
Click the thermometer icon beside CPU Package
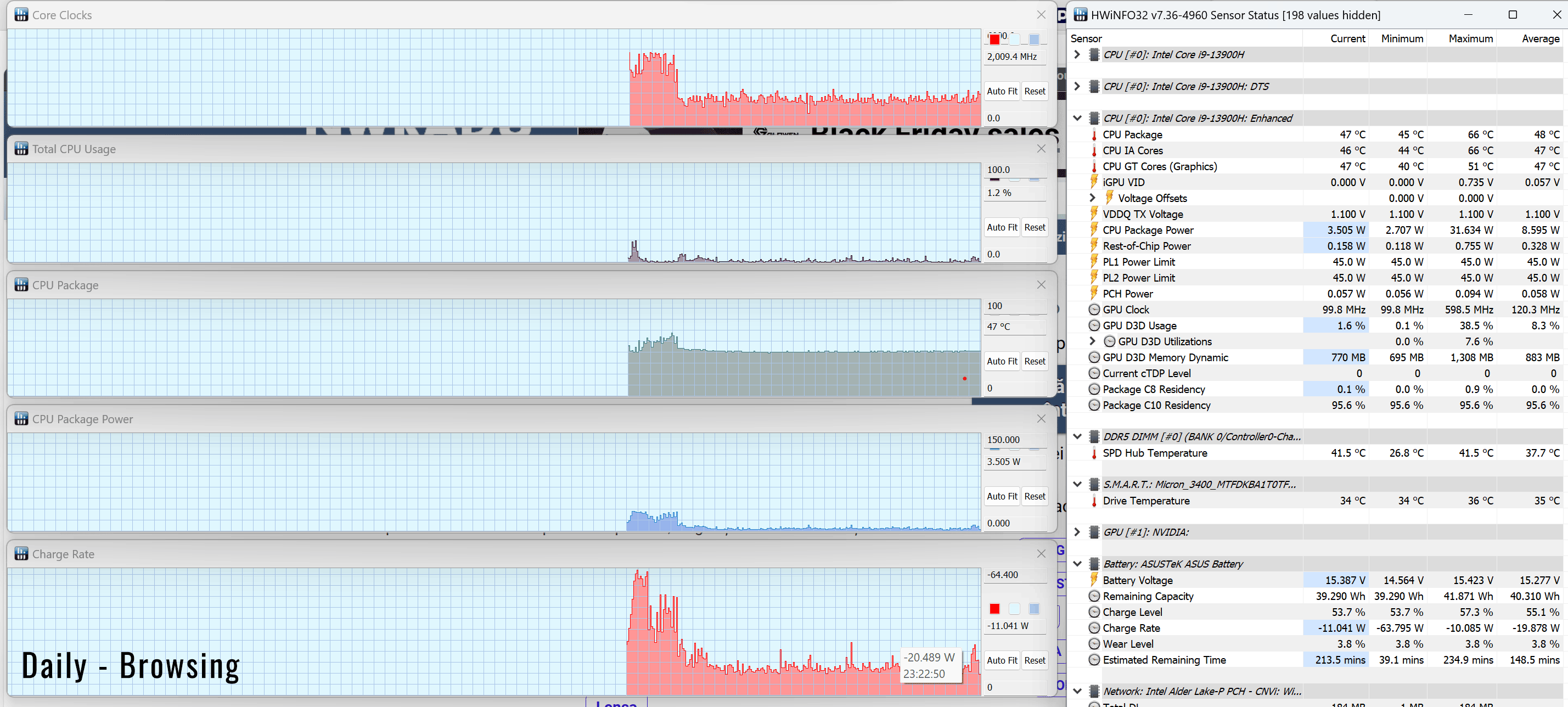1094,134
